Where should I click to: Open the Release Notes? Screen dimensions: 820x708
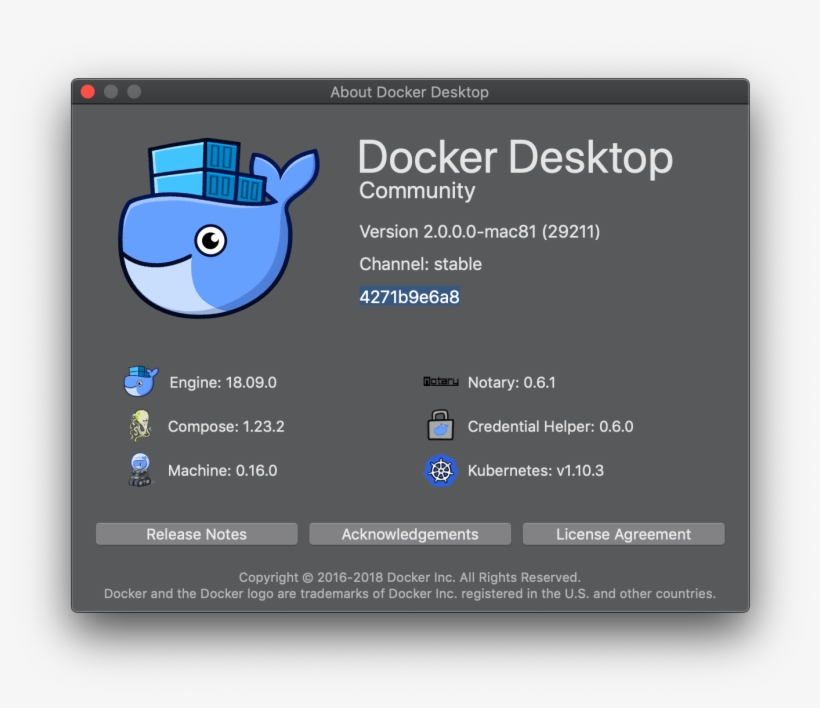196,534
